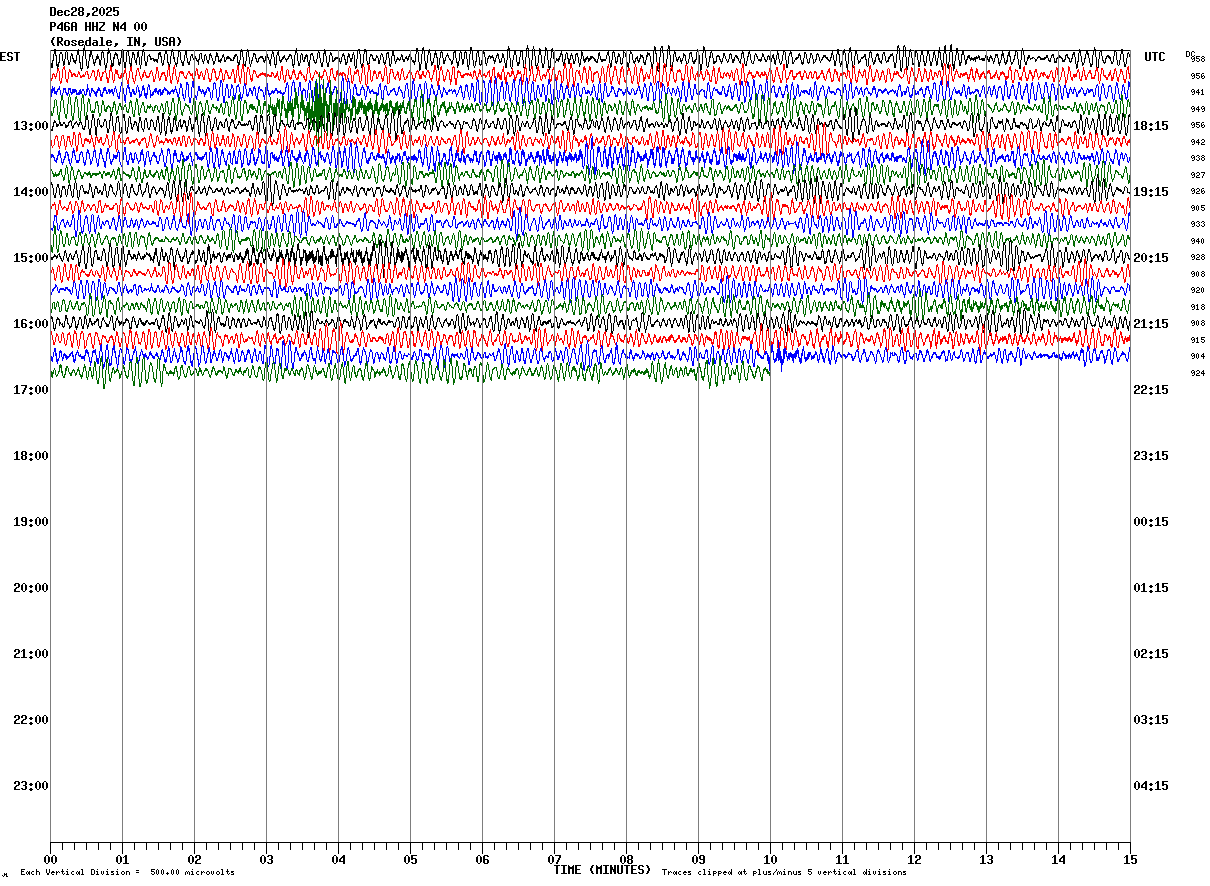Select the 13:00 EST hour label
The image size is (1210, 886).
pos(31,126)
